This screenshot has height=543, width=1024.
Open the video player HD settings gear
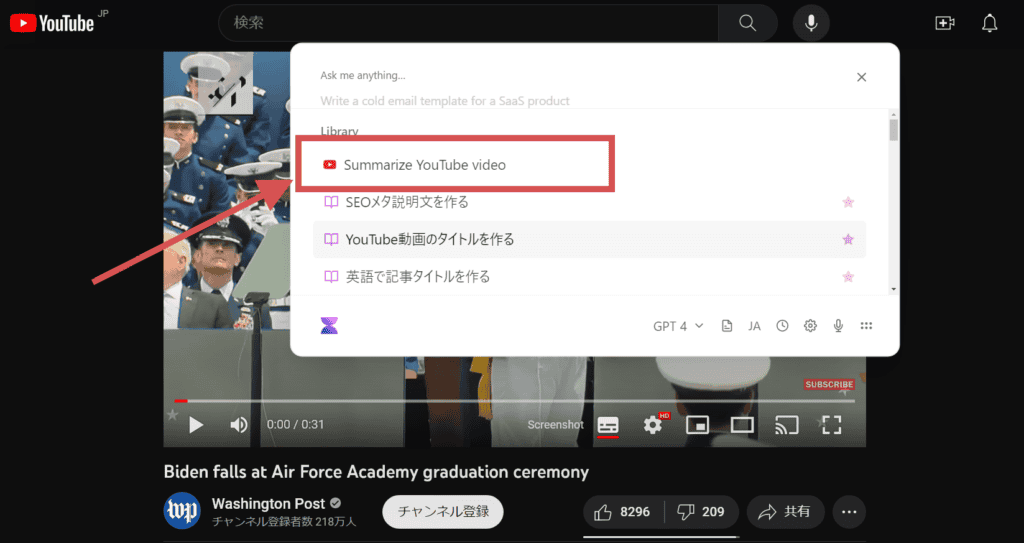[653, 425]
